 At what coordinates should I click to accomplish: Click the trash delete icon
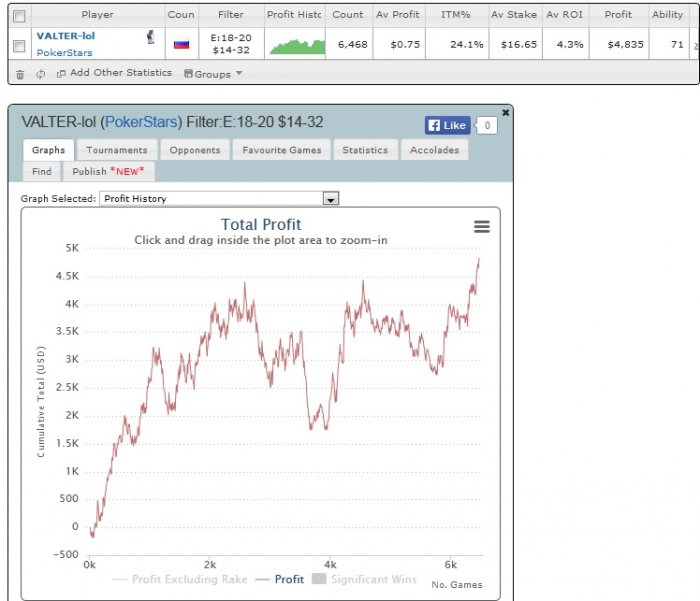[x=20, y=75]
